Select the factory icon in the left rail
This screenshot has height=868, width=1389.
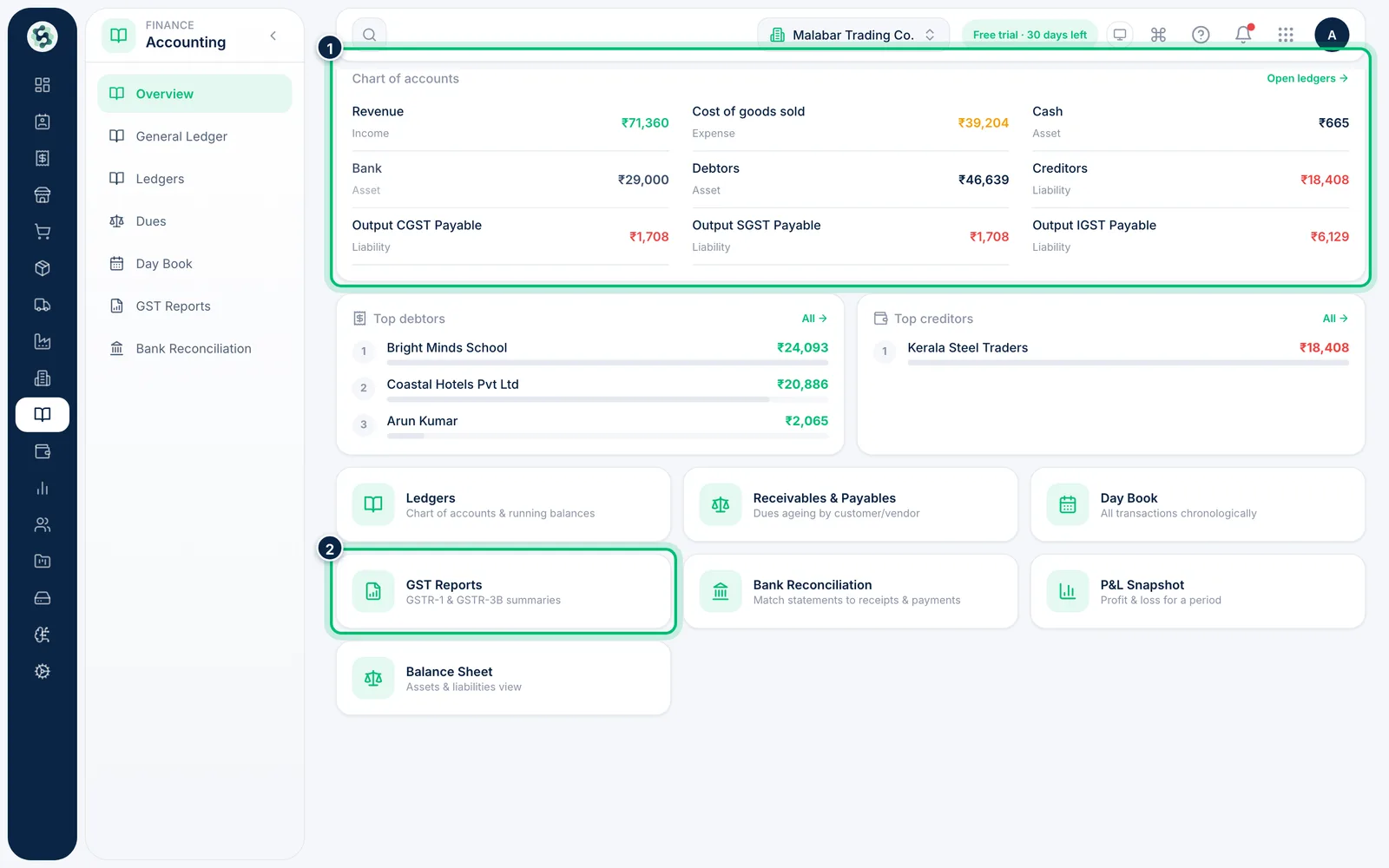click(42, 341)
